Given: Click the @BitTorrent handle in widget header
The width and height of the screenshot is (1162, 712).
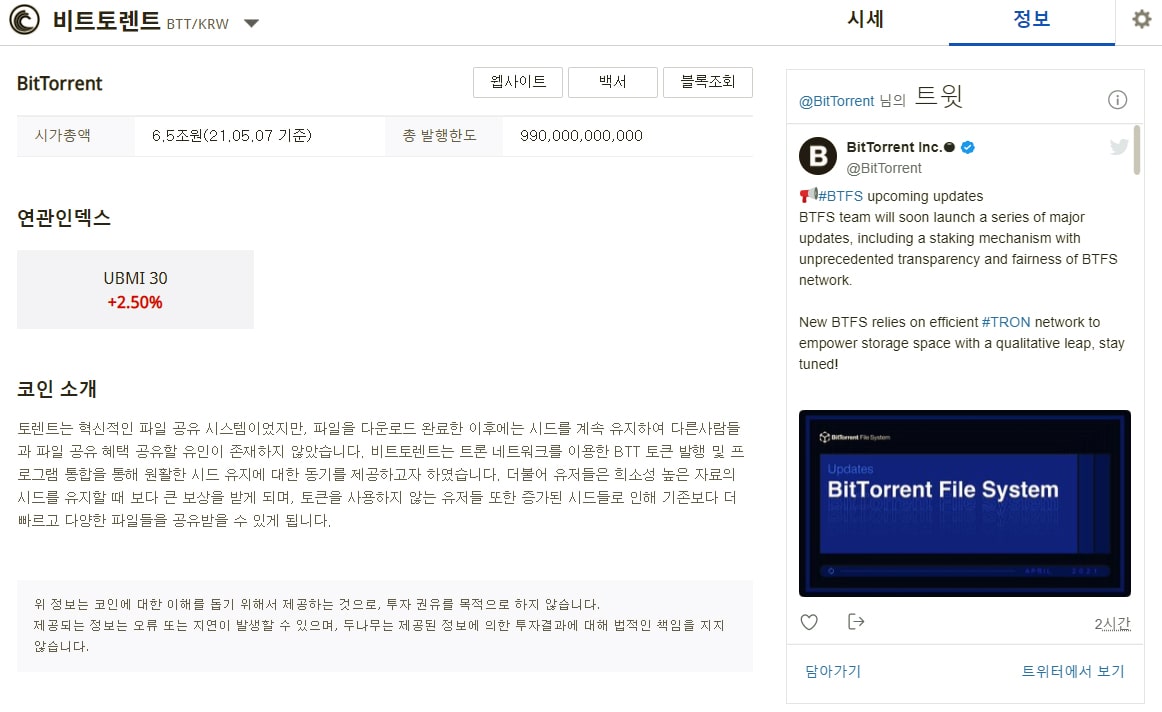Looking at the screenshot, I should pyautogui.click(x=837, y=101).
